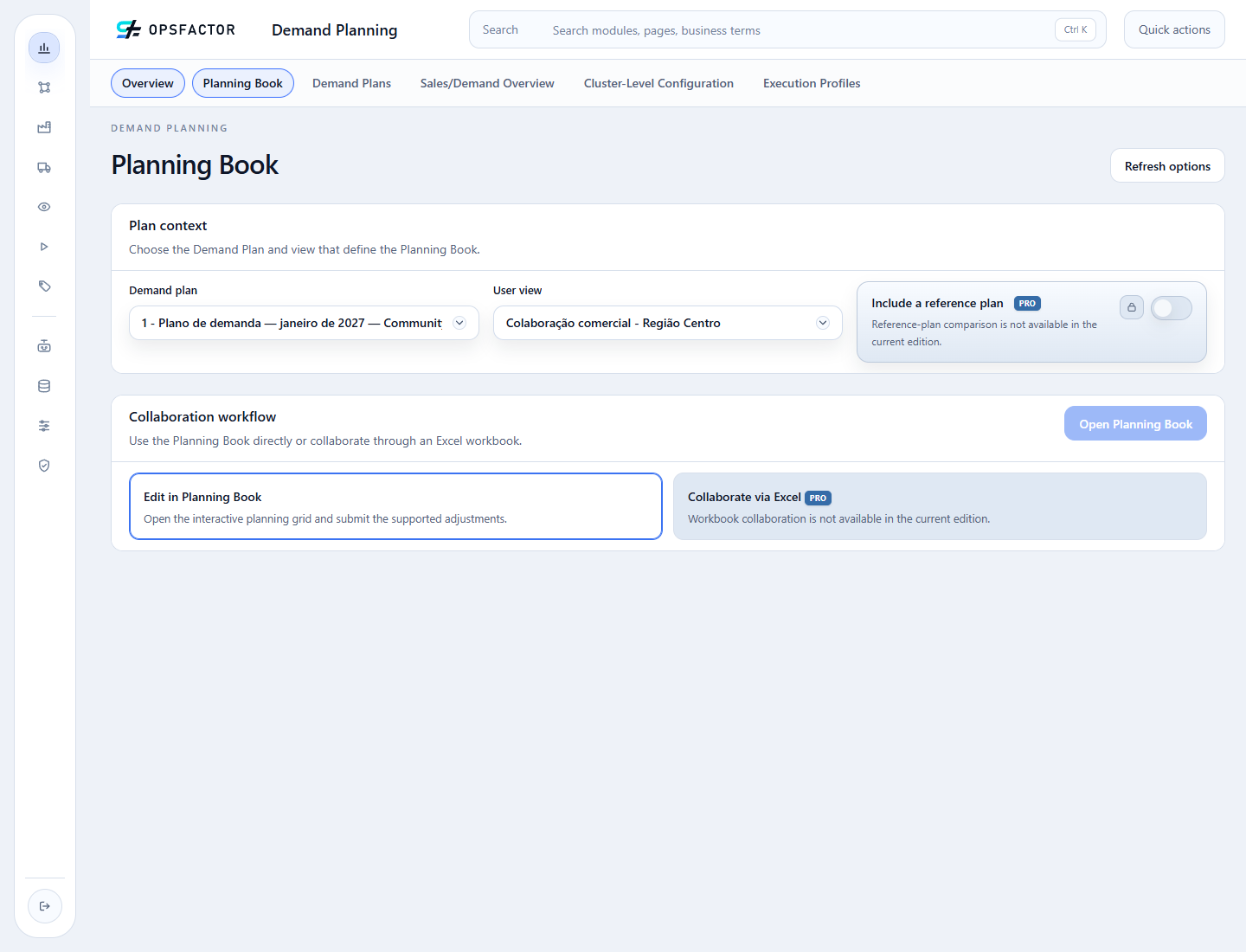Select the Edit in Planning Book option
Viewport: 1246px width, 952px height.
395,506
